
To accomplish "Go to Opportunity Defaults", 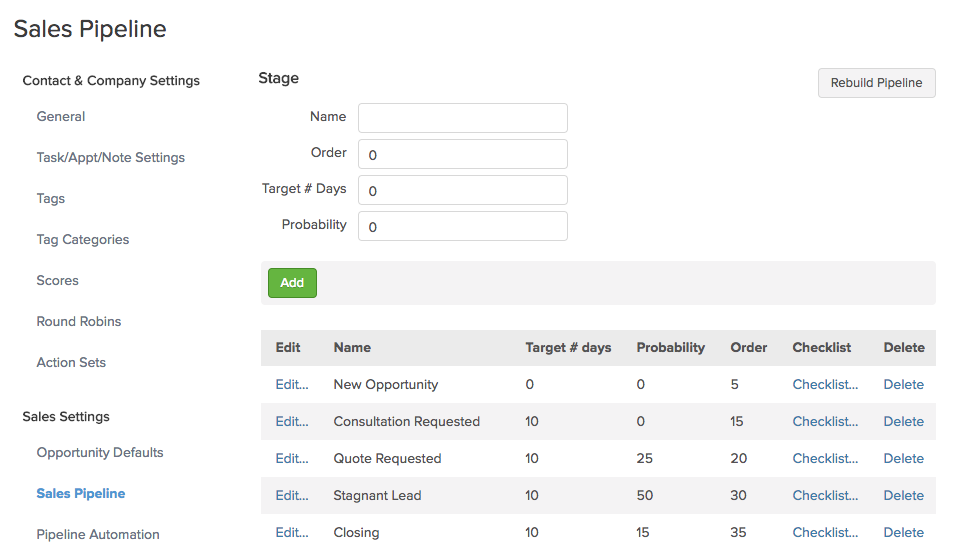I will (100, 453).
